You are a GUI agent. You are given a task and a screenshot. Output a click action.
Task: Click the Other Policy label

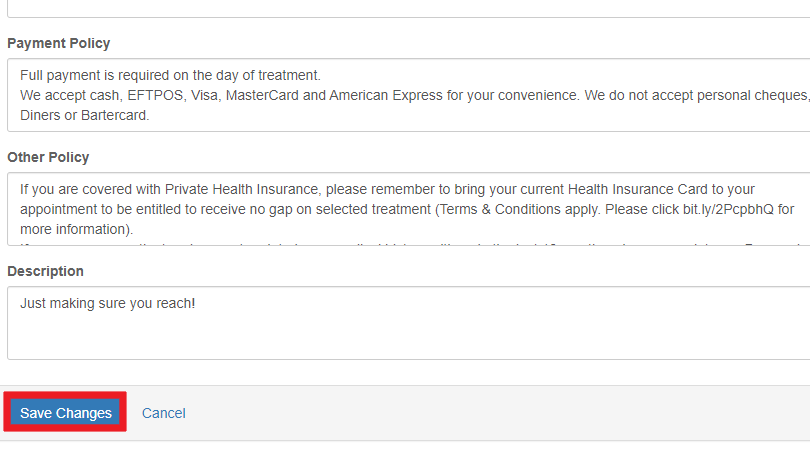(x=48, y=157)
